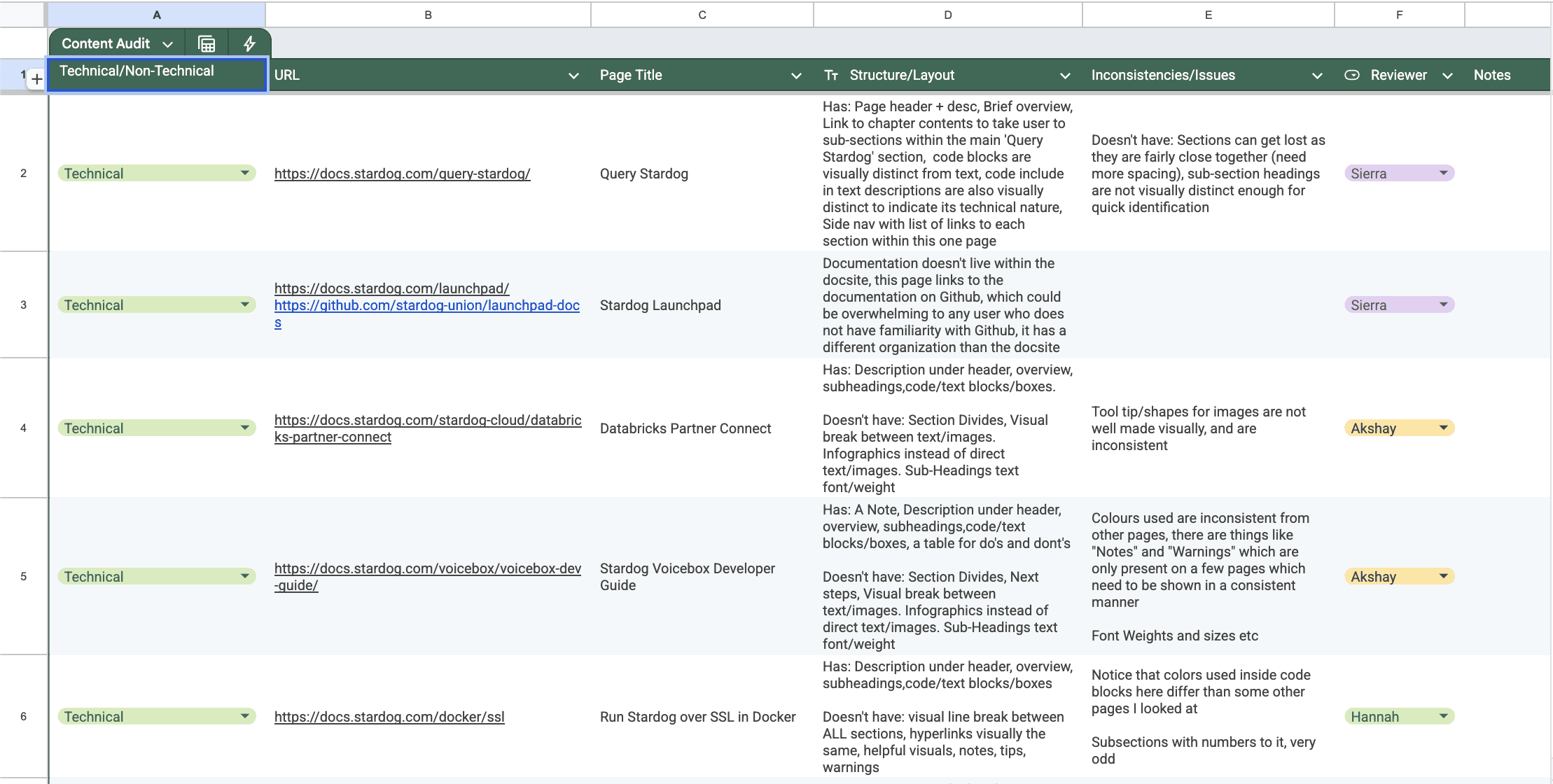1553x784 pixels.
Task: Select column D header
Action: tap(947, 15)
